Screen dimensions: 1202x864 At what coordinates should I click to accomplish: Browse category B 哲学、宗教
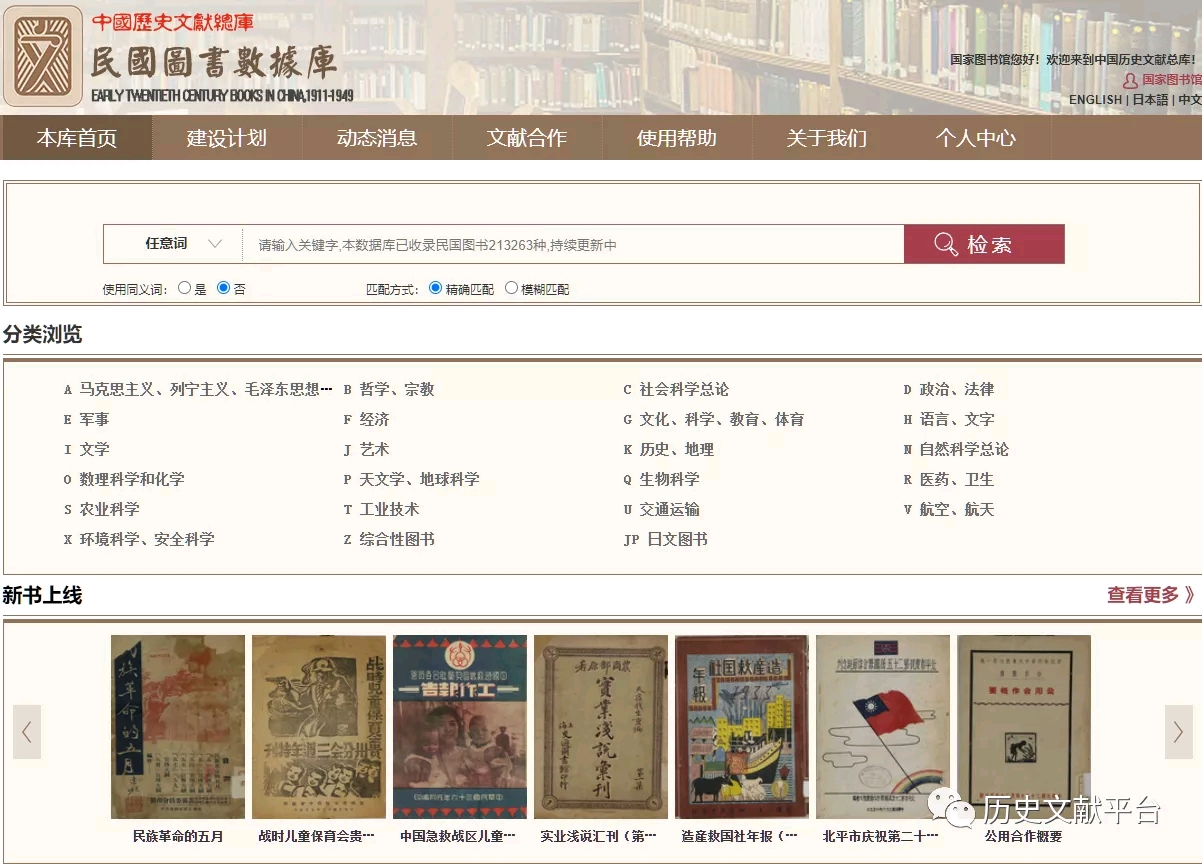coord(389,389)
